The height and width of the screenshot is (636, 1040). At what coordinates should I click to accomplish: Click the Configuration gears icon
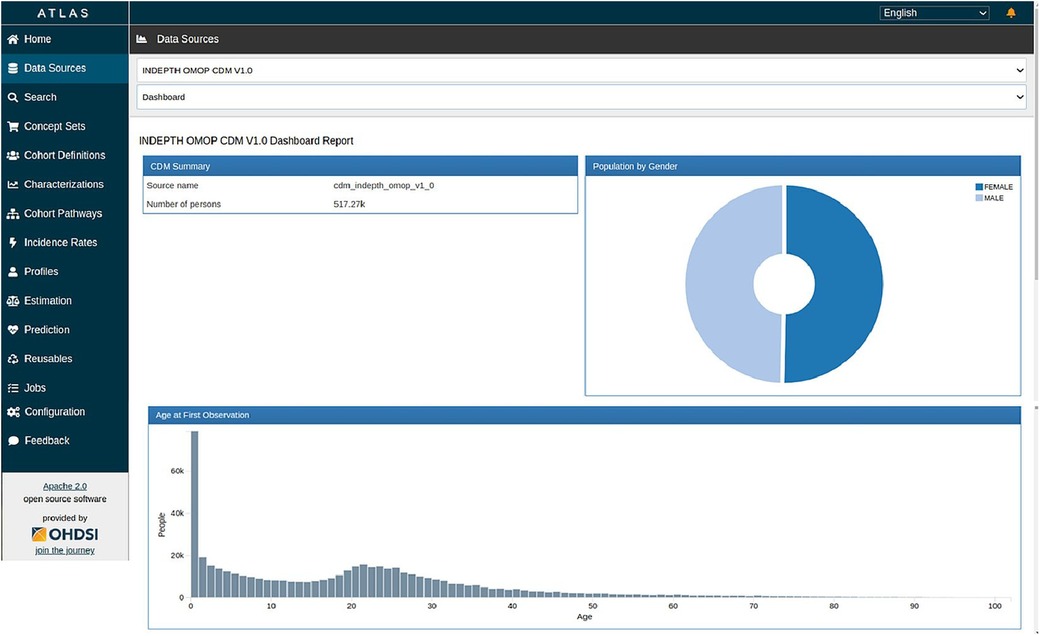point(13,412)
